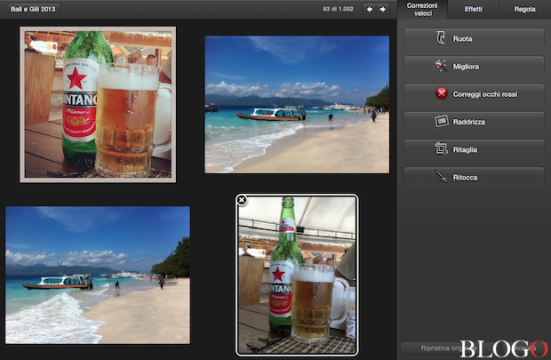
Task: Go to next photo with right arrow
Action: [x=383, y=9]
